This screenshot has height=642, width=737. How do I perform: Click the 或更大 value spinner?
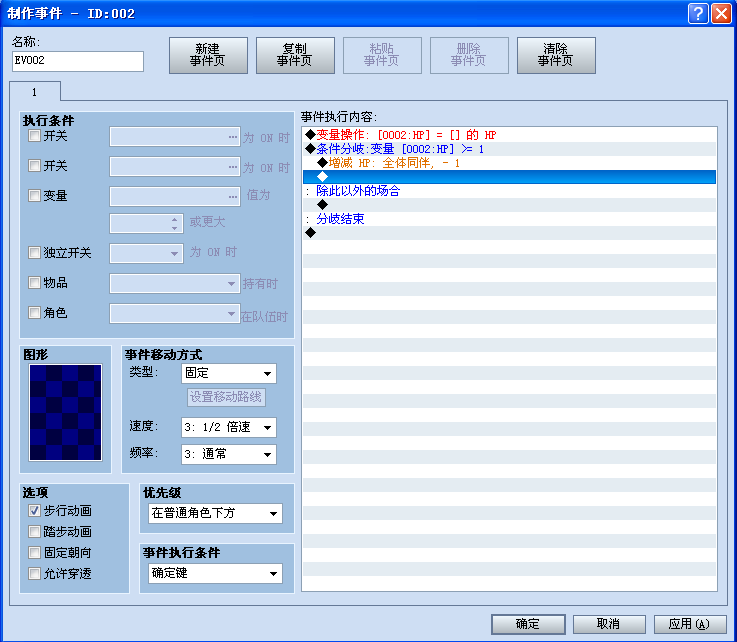pyautogui.click(x=146, y=223)
